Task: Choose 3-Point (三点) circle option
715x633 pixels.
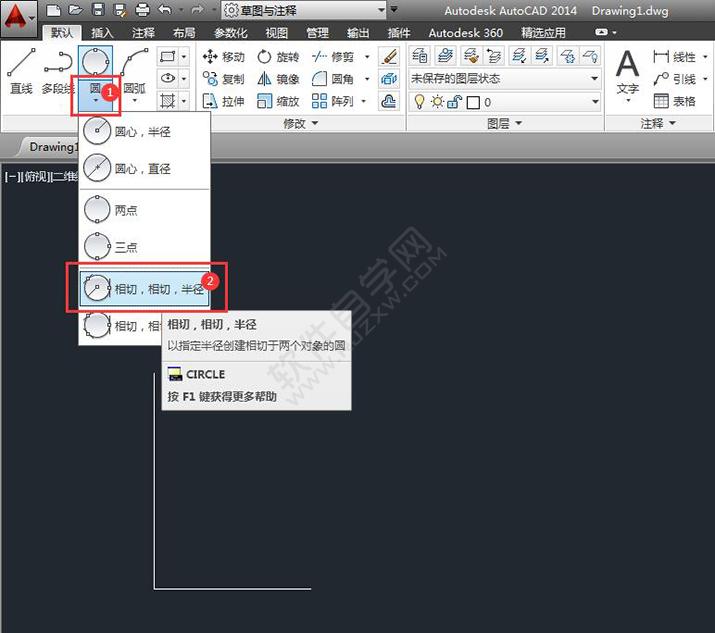Action: [x=144, y=247]
